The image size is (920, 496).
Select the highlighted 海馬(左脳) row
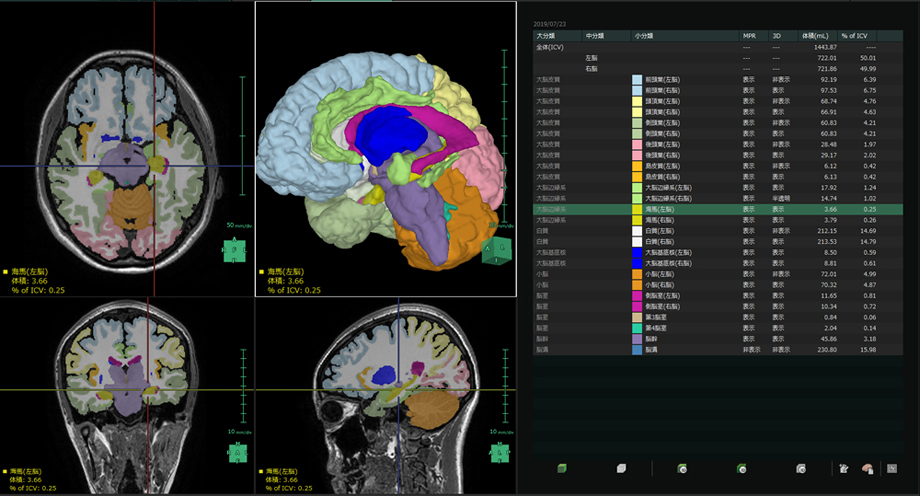pos(718,209)
